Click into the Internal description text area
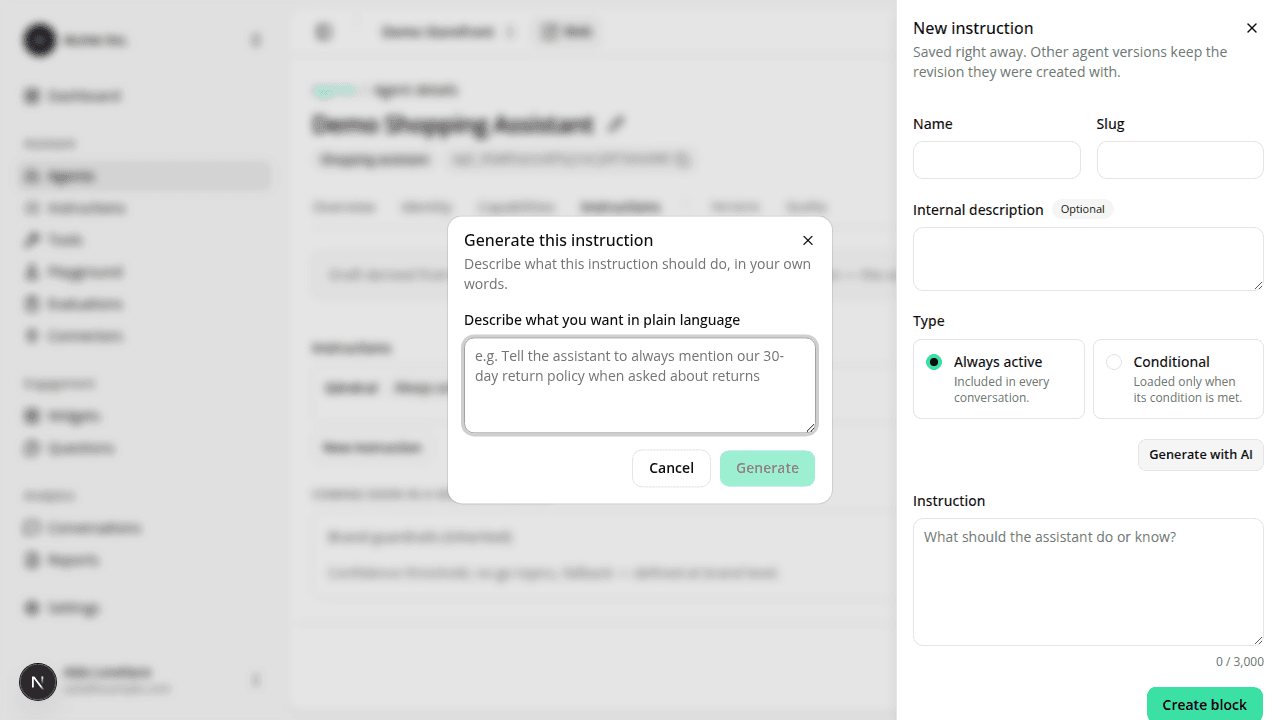This screenshot has width=1280, height=720. [1088, 259]
